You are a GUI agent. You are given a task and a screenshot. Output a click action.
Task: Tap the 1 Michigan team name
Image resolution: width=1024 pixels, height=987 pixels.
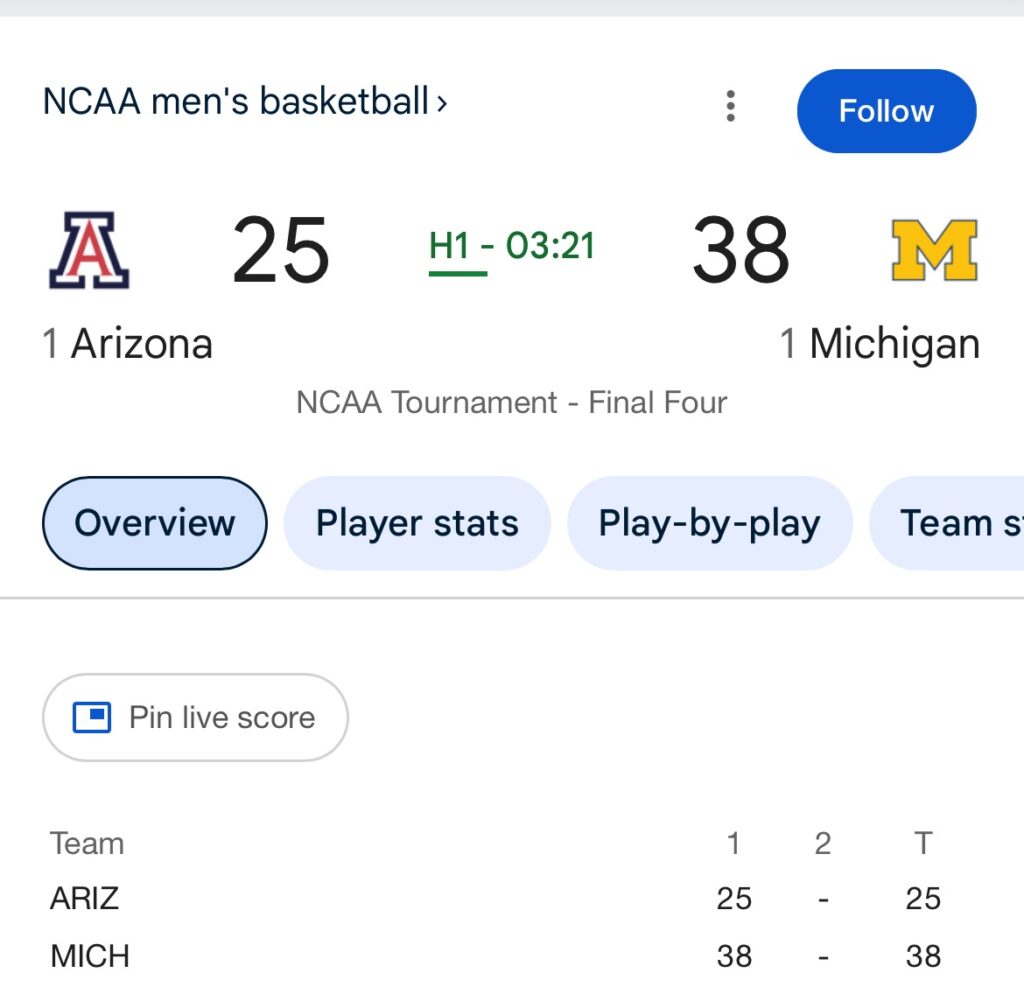(x=880, y=344)
